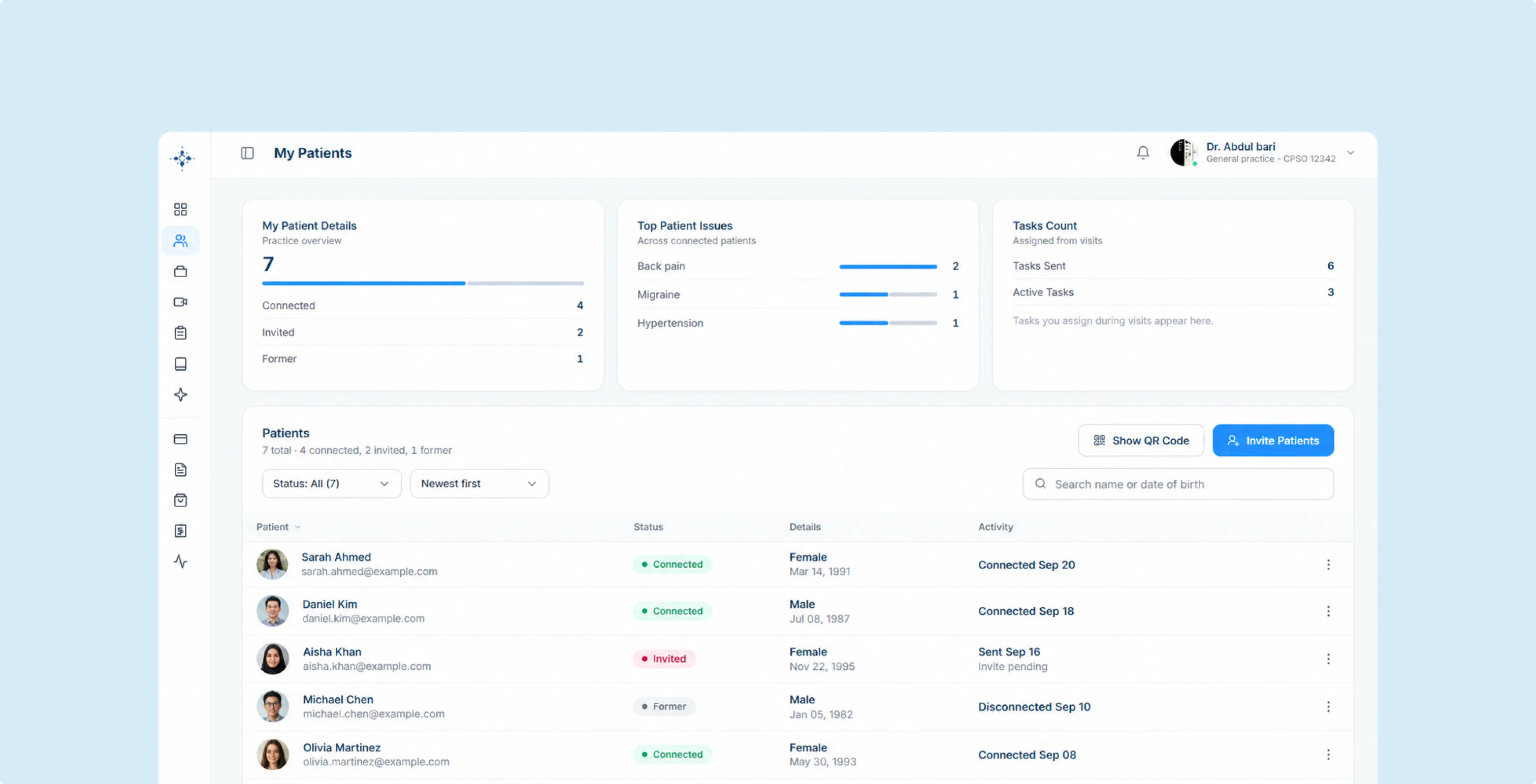Open row options menu for Daniel Kim
This screenshot has height=784, width=1536.
coord(1328,611)
